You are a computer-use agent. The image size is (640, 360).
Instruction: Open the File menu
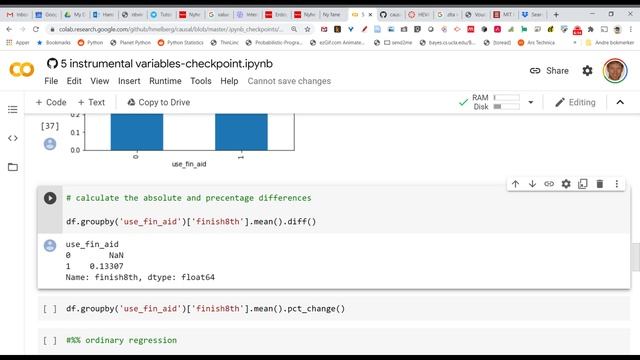[51, 81]
